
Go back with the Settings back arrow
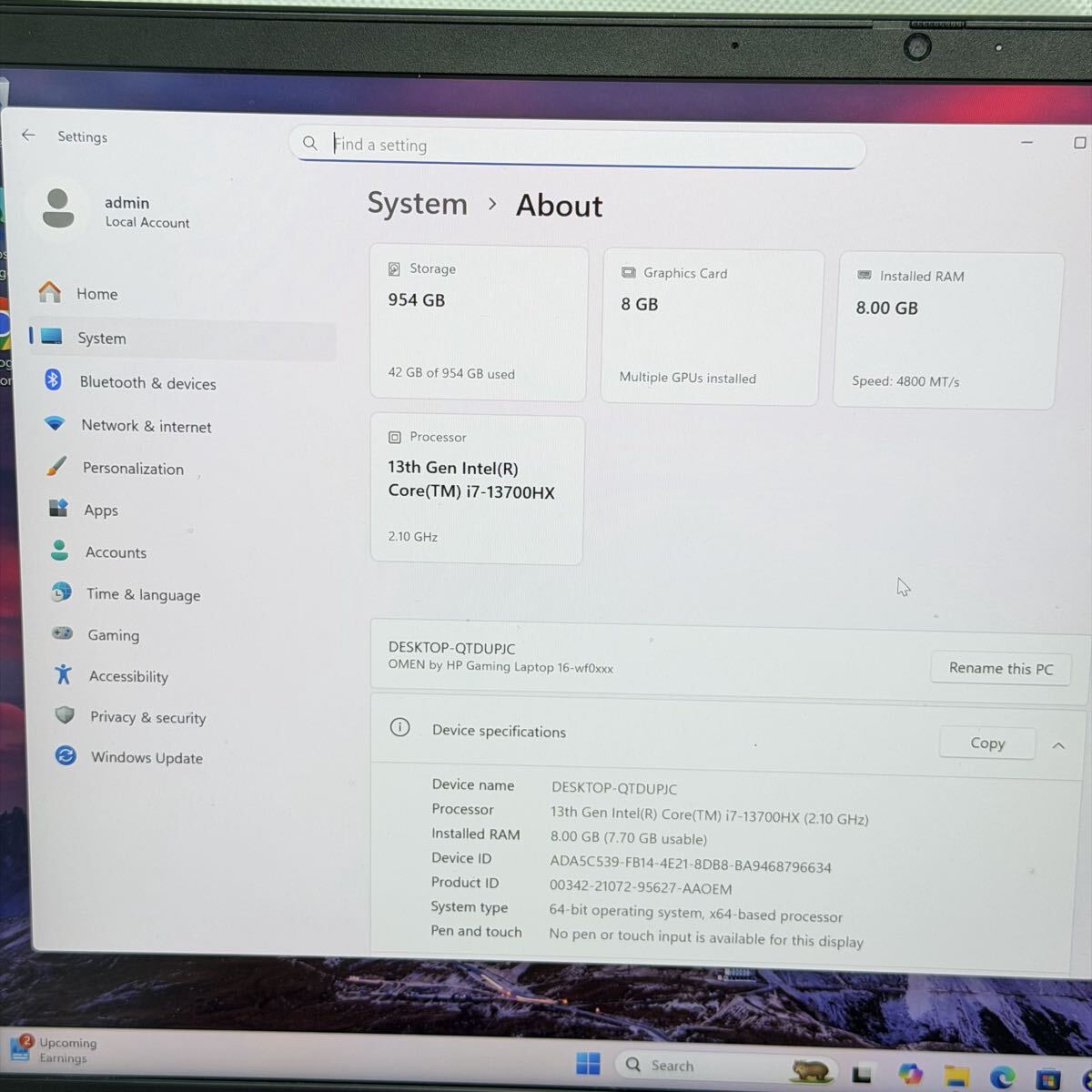click(x=29, y=136)
